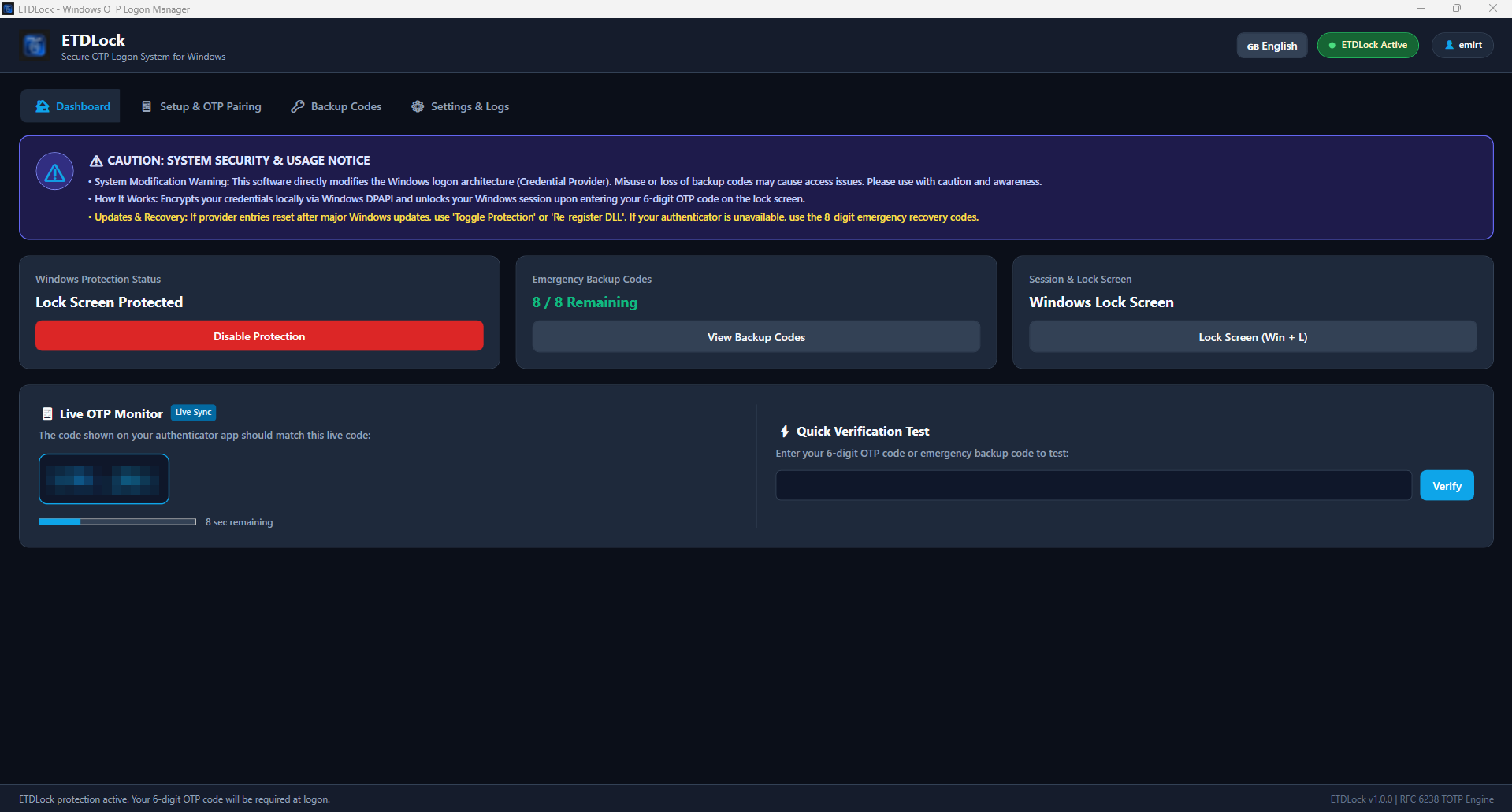This screenshot has width=1512, height=812.
Task: Minimize the ETDLock window
Action: point(1421,9)
